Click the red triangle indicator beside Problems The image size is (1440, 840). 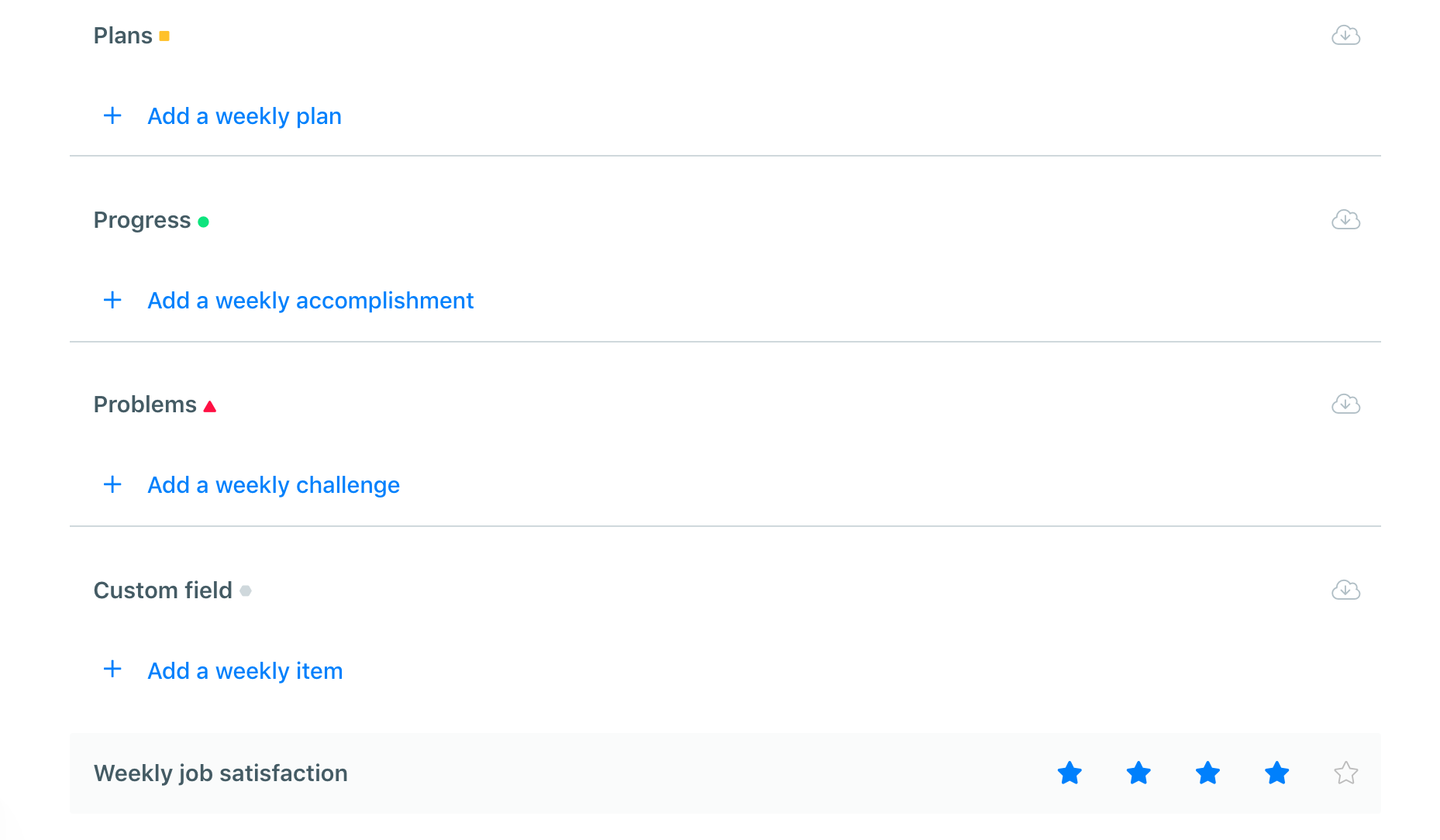click(210, 405)
